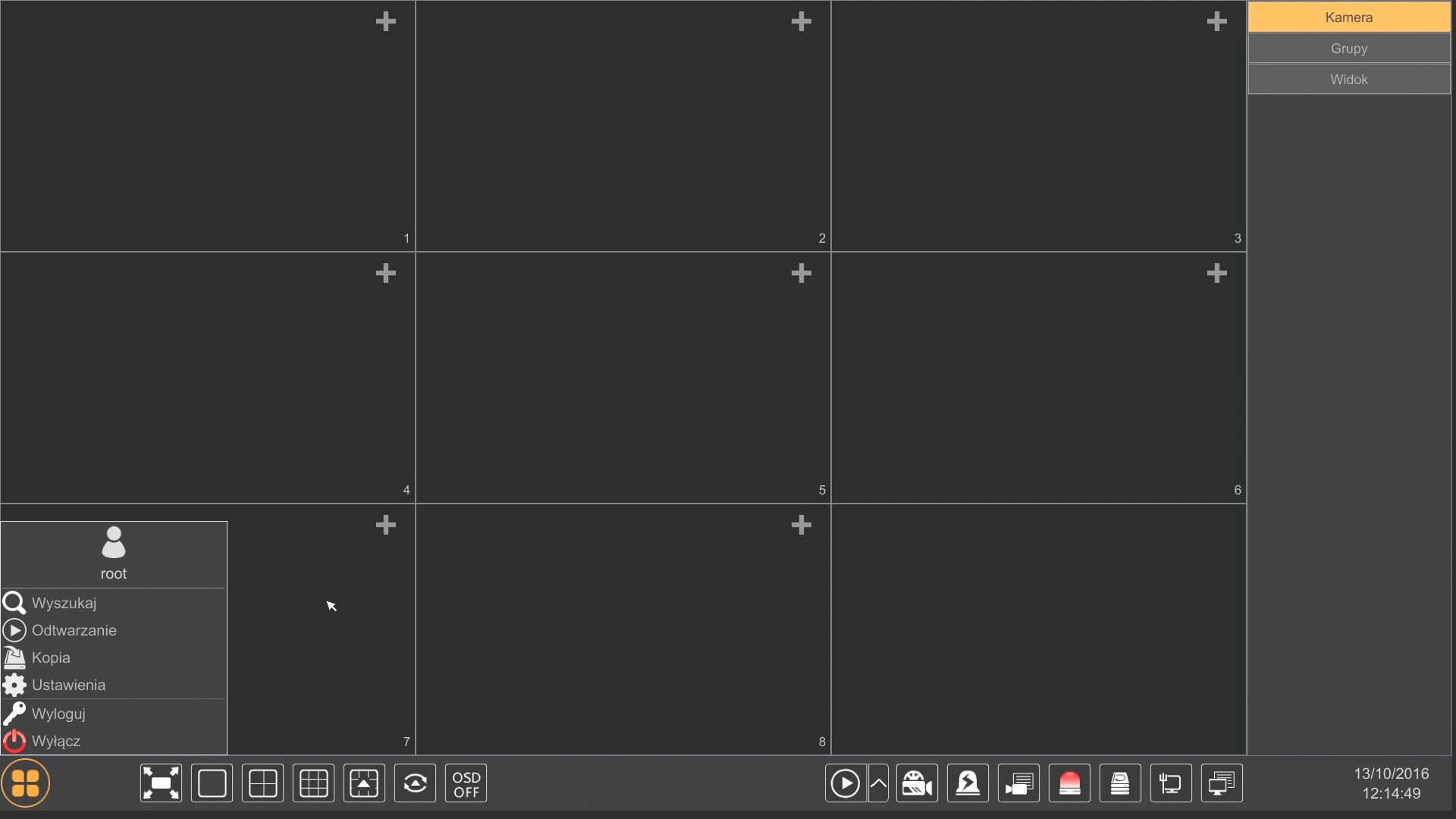
Task: Expand the Grupy group list
Action: click(x=1349, y=48)
